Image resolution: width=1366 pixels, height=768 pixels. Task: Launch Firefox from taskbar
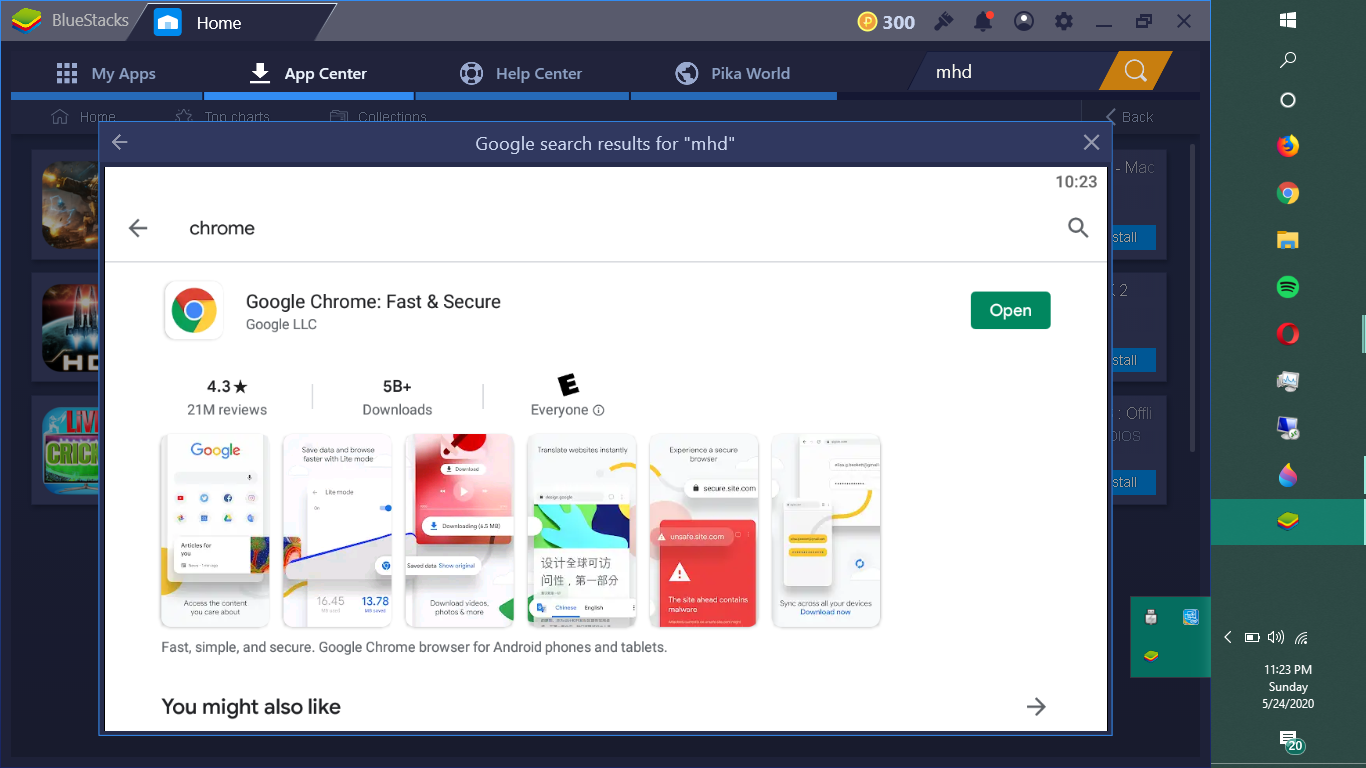(x=1288, y=146)
